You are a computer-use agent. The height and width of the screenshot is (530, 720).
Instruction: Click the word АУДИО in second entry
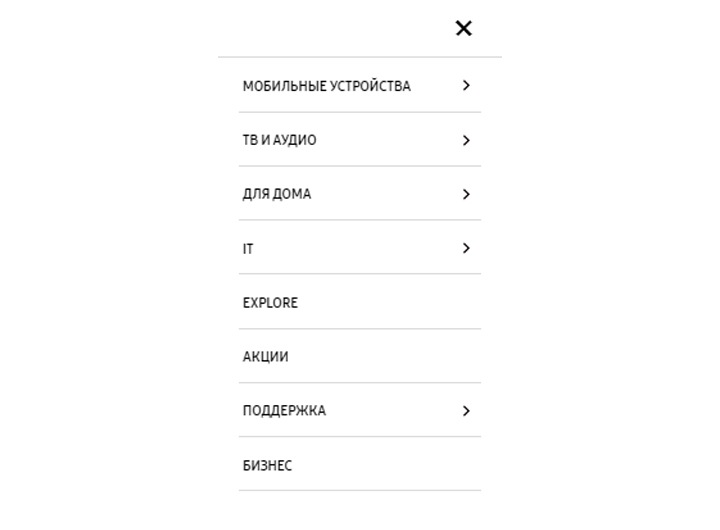tap(295, 140)
